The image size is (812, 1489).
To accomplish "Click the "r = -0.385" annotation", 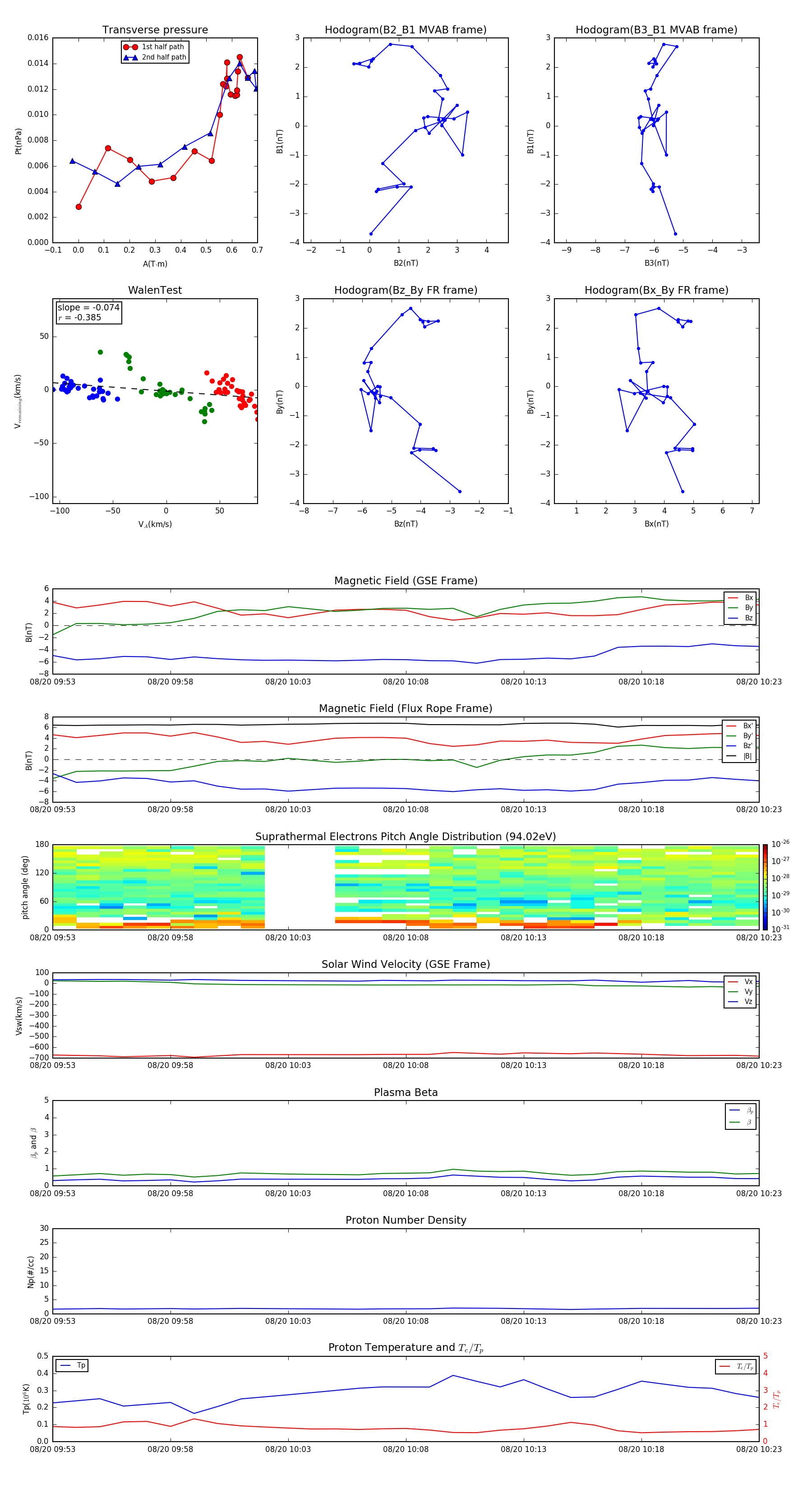I will click(x=80, y=317).
